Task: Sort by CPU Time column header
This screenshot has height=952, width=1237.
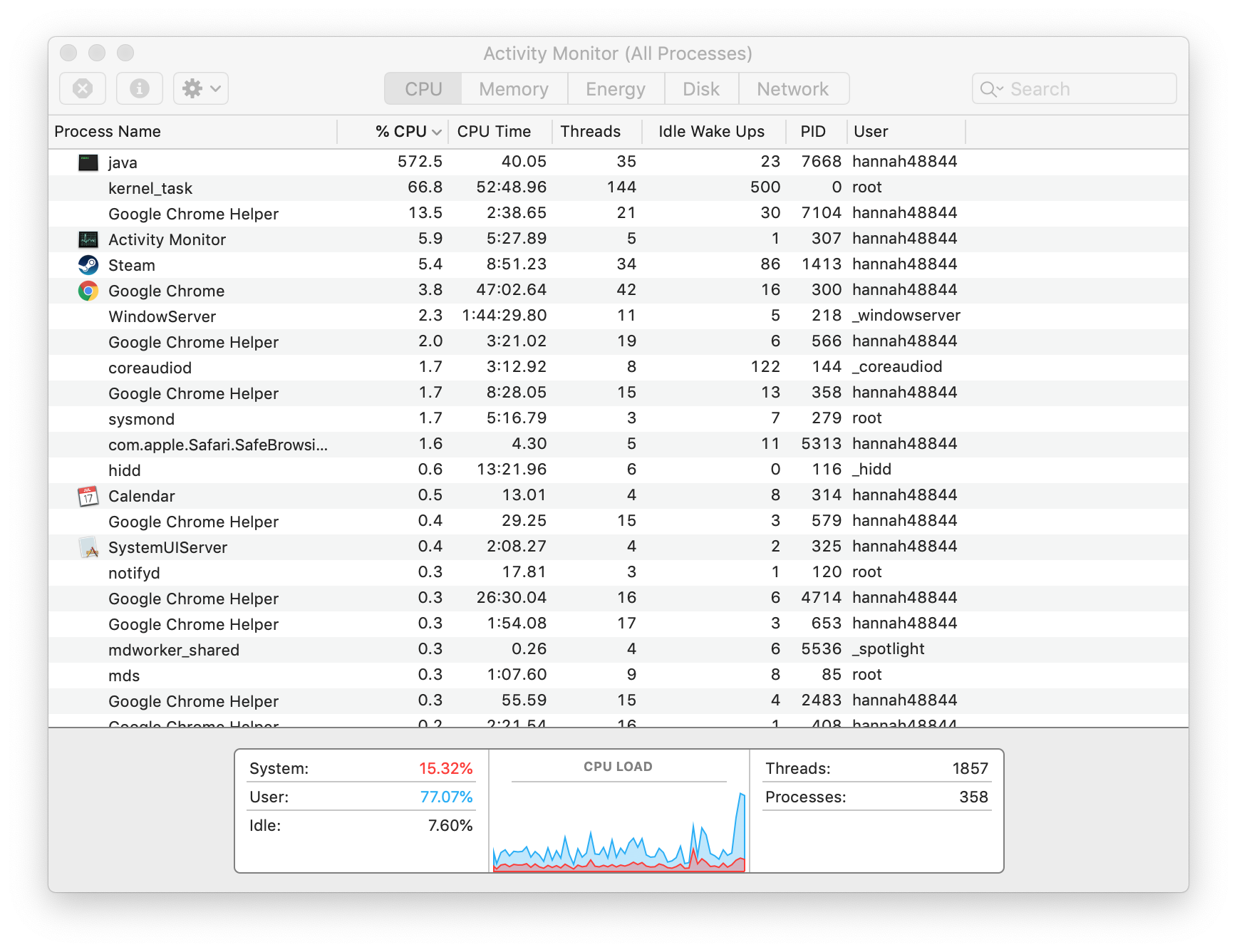Action: pos(500,132)
